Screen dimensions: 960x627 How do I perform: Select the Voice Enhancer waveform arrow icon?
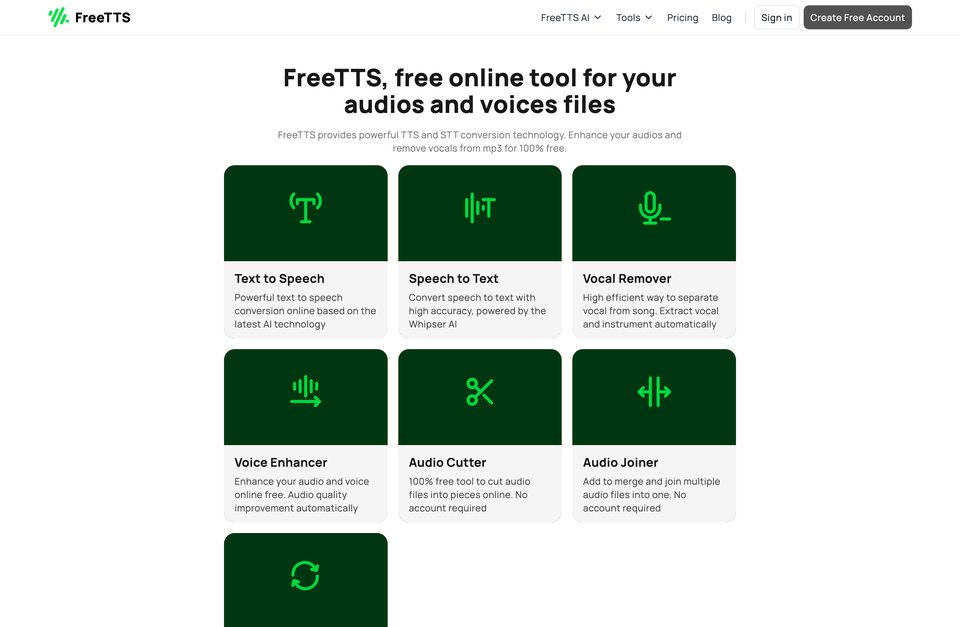pos(306,392)
